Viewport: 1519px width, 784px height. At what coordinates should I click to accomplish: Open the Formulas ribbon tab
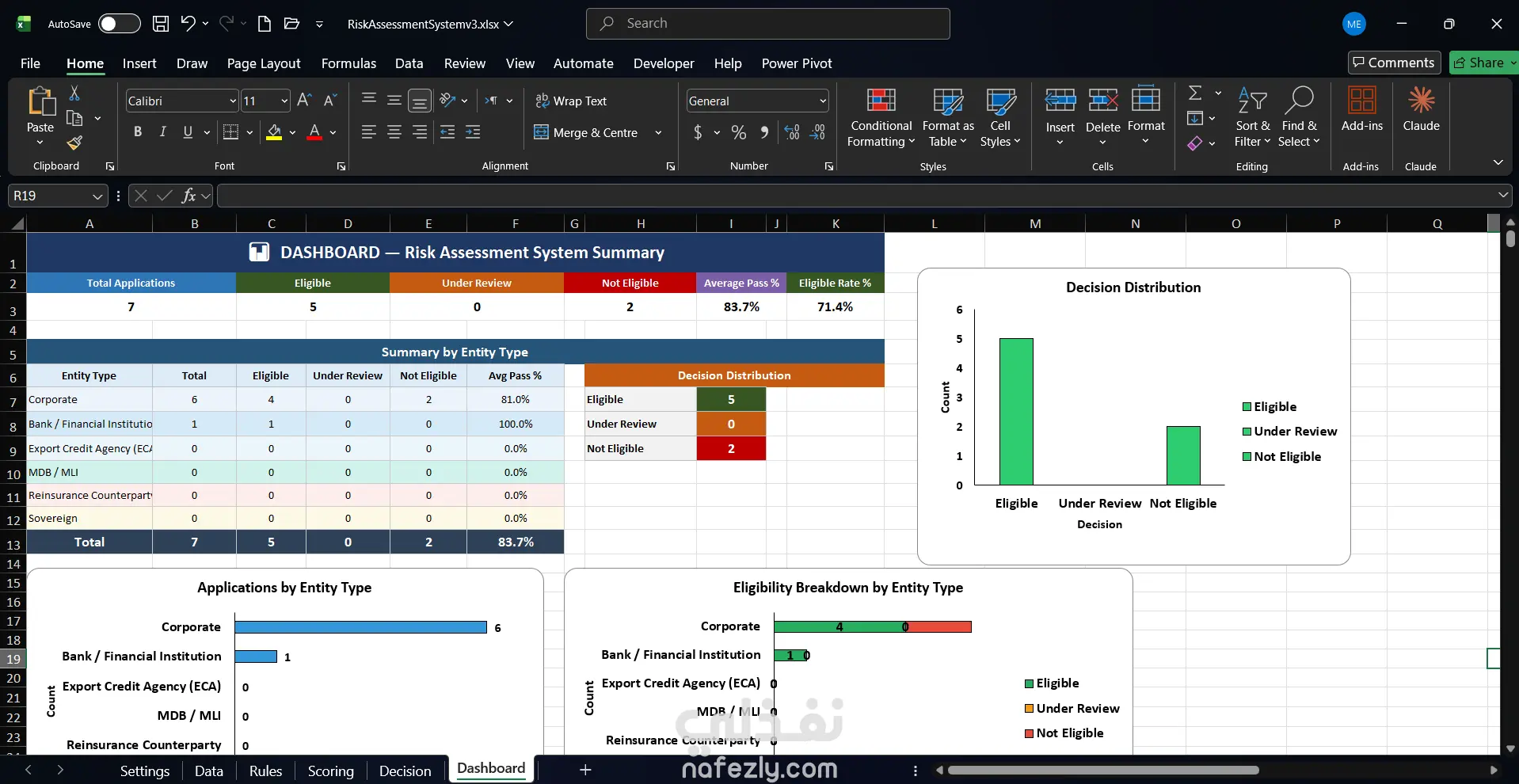pyautogui.click(x=348, y=63)
